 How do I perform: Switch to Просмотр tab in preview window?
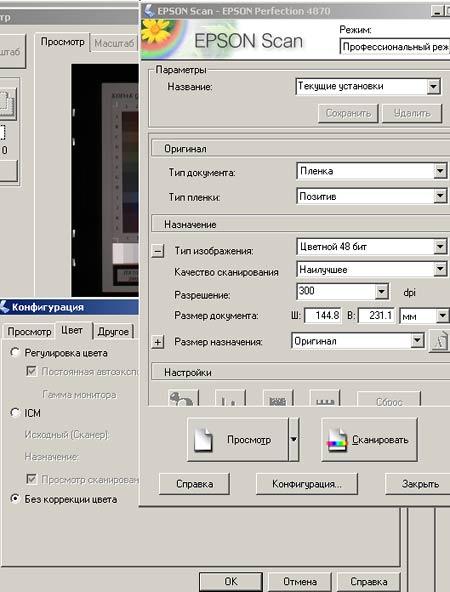coord(62,42)
